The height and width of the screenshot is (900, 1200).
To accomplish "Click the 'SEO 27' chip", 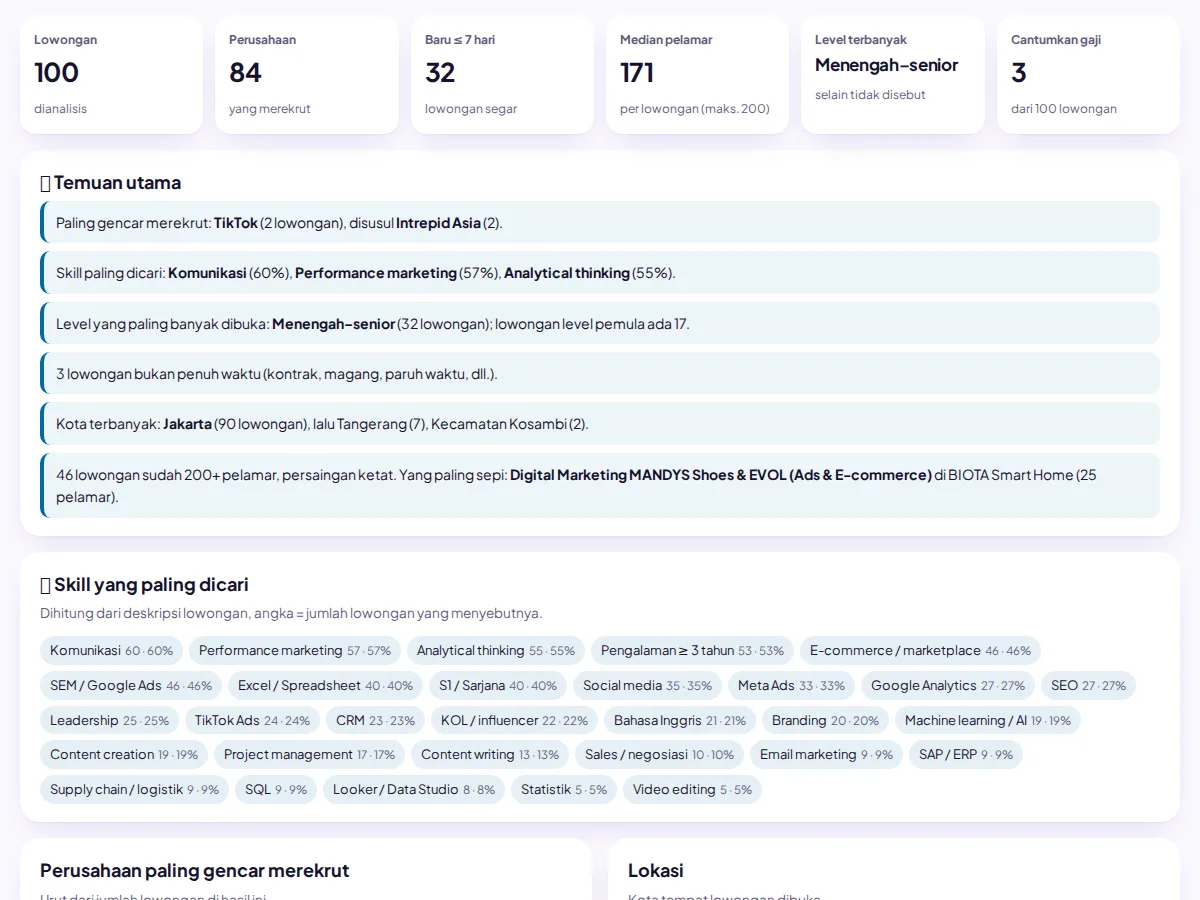I will click(1088, 686).
